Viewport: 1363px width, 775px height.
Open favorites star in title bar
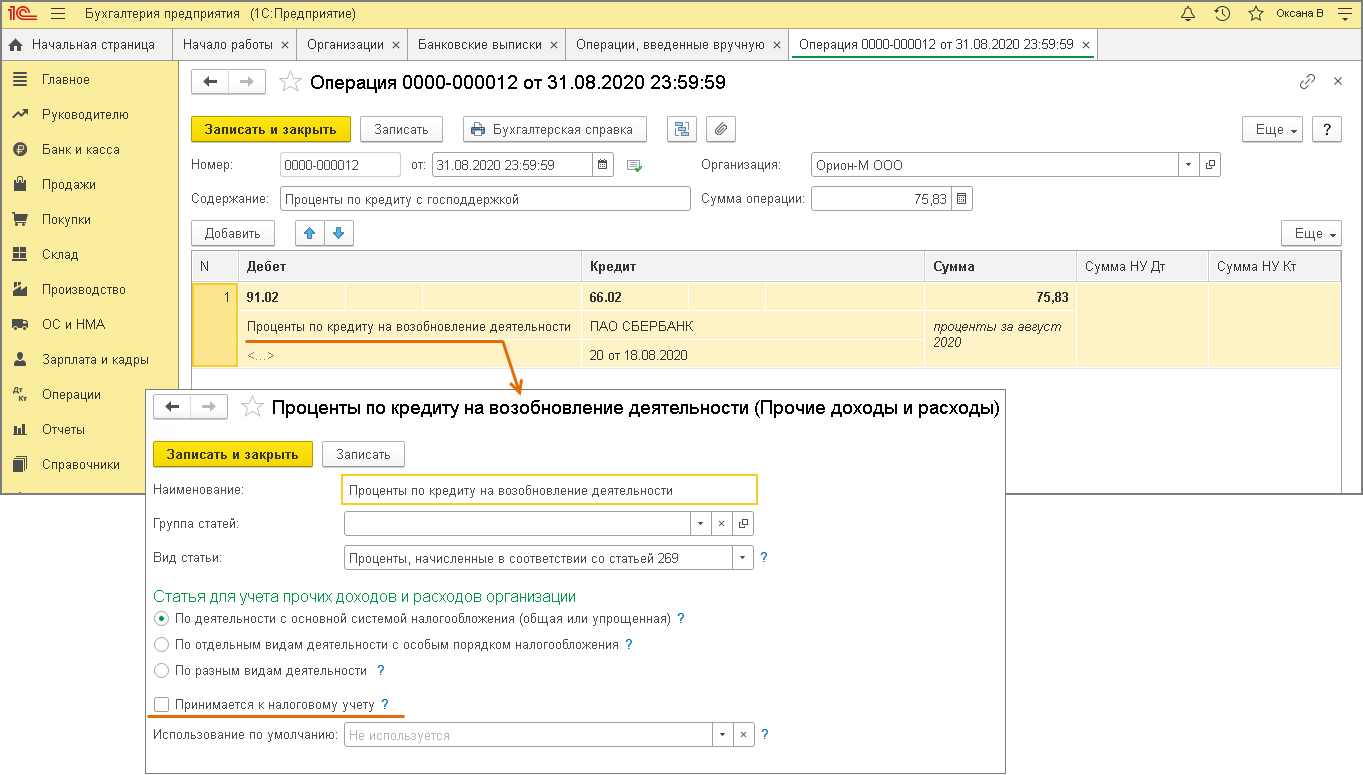pos(1255,14)
